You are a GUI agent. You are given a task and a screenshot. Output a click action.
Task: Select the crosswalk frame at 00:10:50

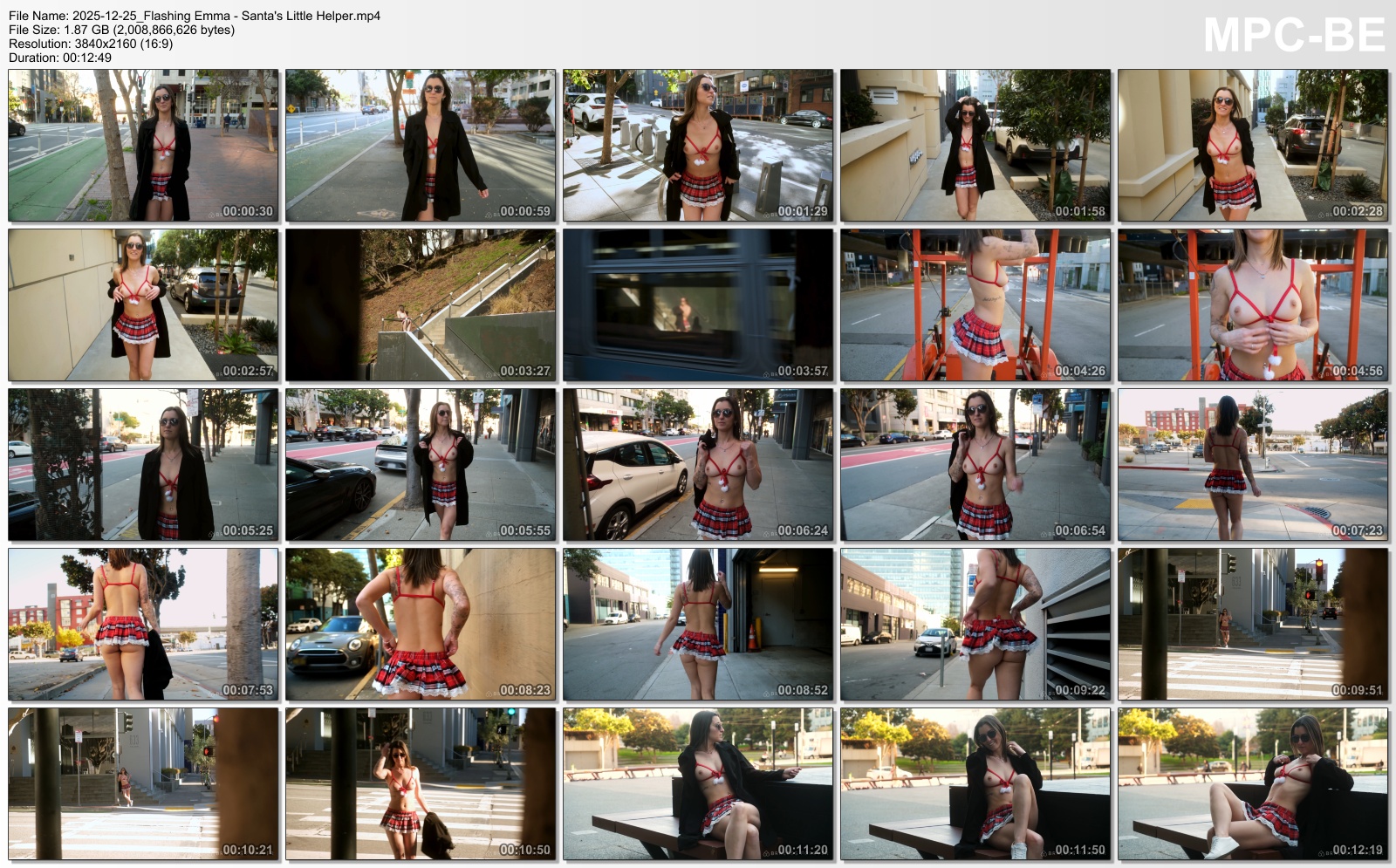[421, 784]
